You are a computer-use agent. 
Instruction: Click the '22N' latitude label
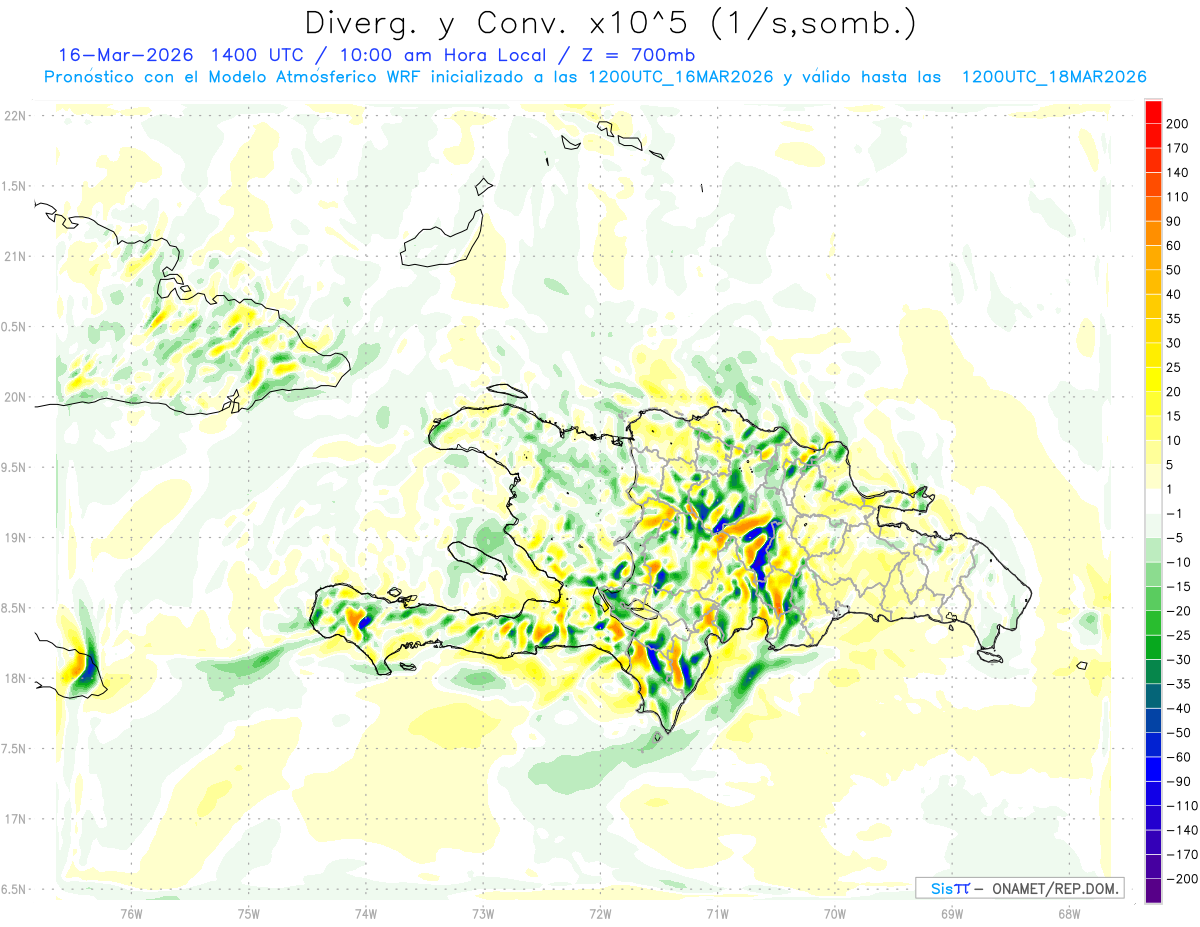point(14,116)
